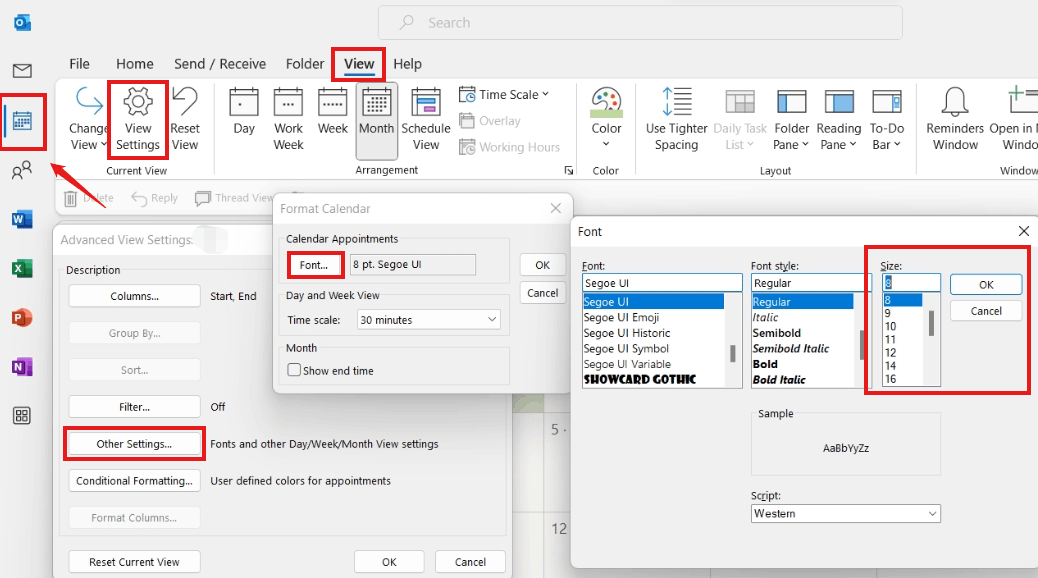Screen dimensions: 1038x578
Task: Click Reset View in the ribbon
Action: (x=185, y=120)
